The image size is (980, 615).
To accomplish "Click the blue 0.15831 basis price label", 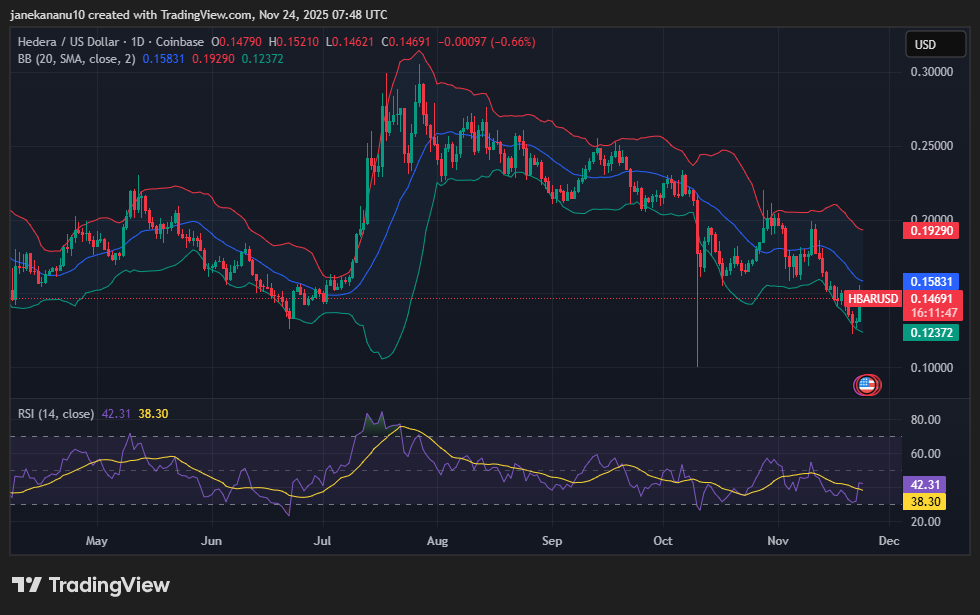I will [x=930, y=282].
